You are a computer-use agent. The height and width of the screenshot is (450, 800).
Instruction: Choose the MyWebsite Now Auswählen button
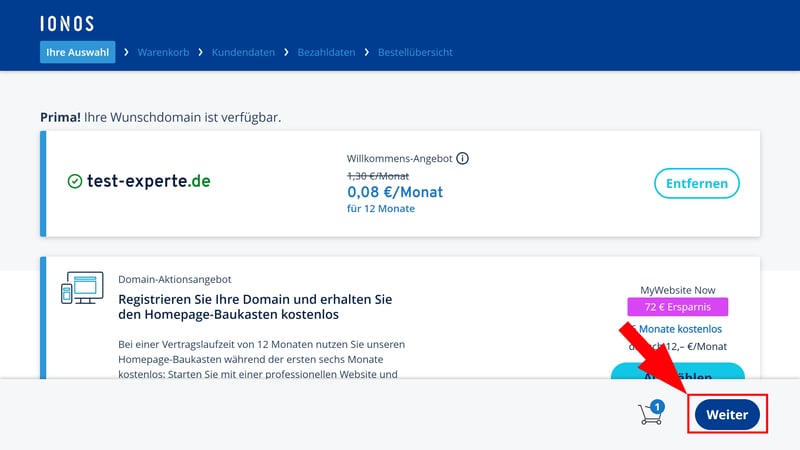tap(677, 374)
